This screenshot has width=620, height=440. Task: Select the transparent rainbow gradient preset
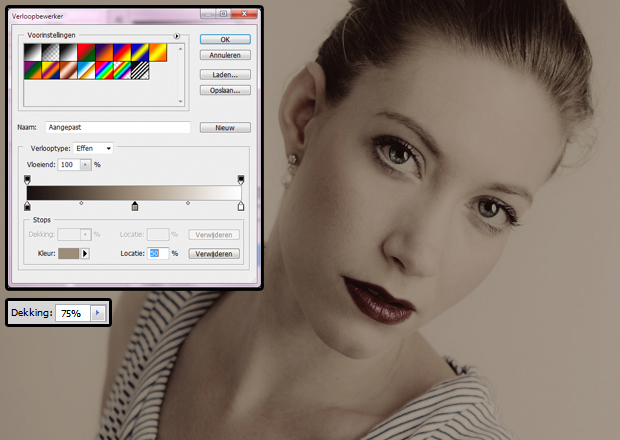(122, 70)
